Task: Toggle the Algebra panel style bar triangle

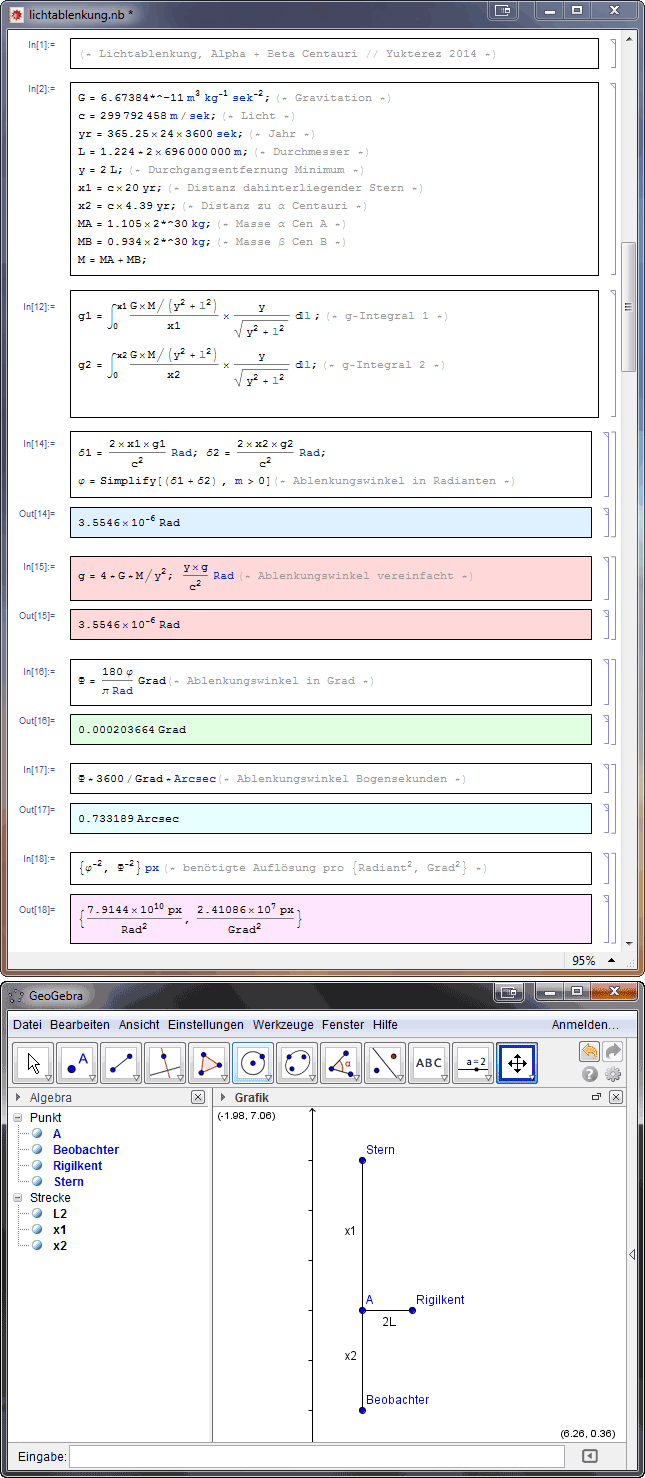Action: (x=17, y=1097)
